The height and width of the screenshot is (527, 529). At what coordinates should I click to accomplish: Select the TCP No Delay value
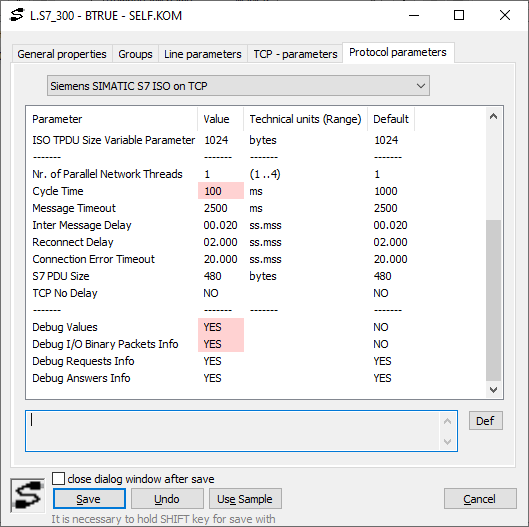pos(211,293)
